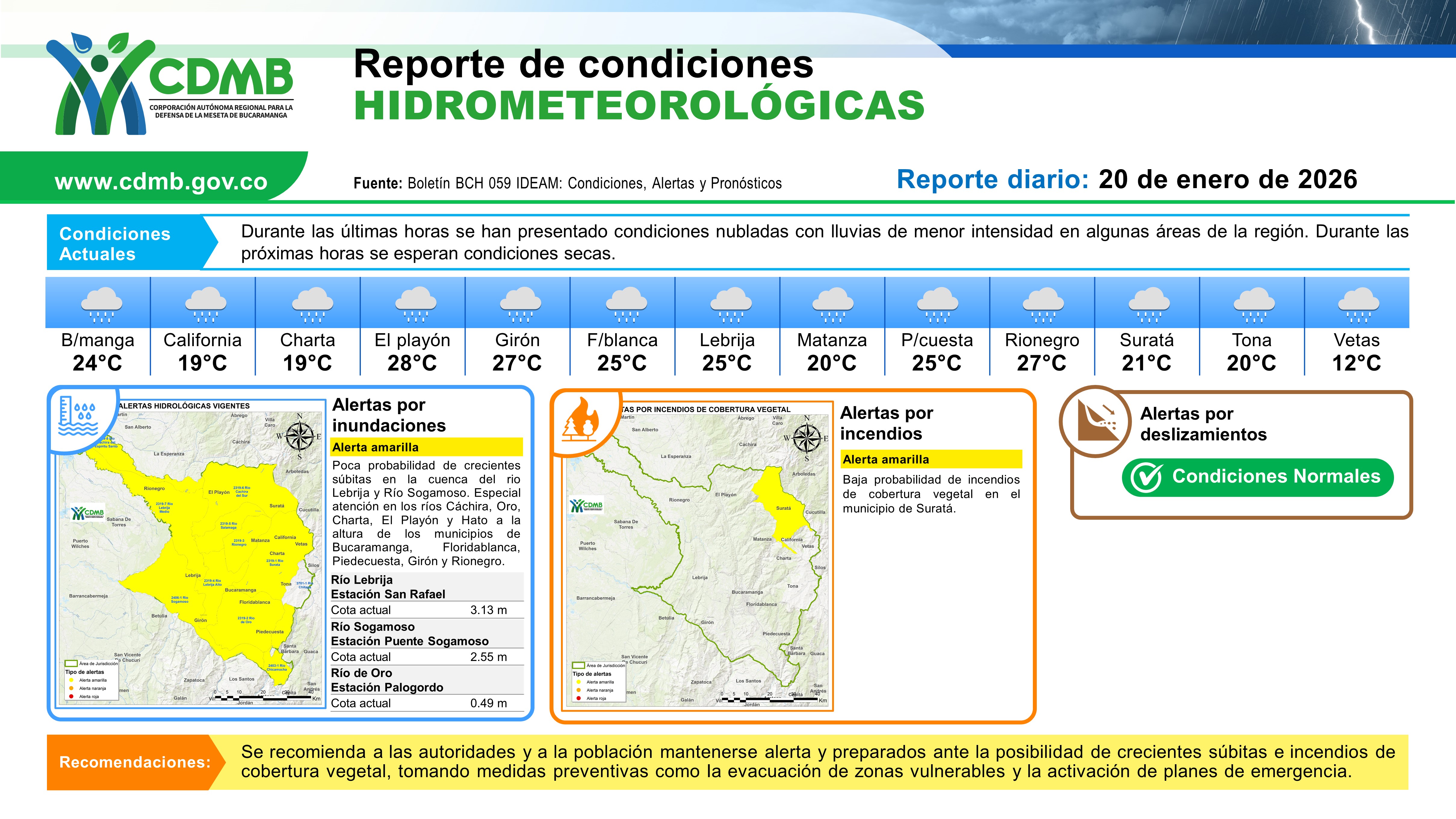Click the yellow Alerta amarilla bar under inundaciones

click(427, 447)
